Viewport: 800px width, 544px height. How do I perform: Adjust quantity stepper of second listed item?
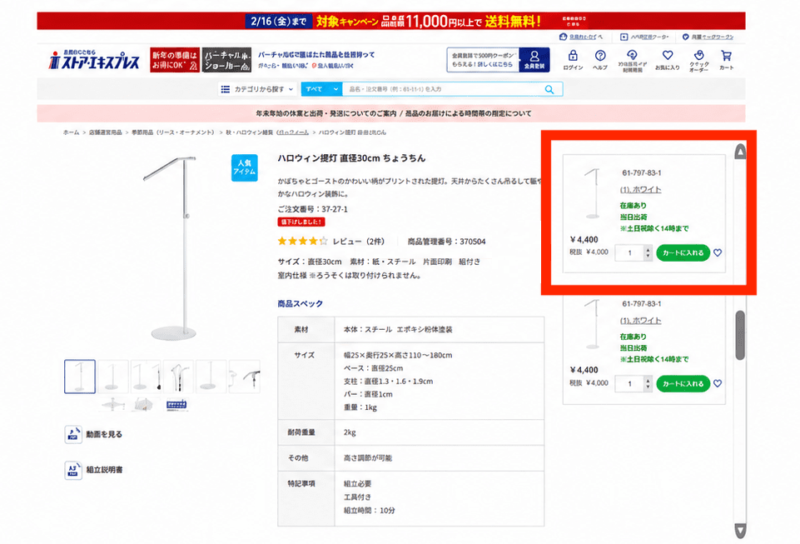coord(648,383)
